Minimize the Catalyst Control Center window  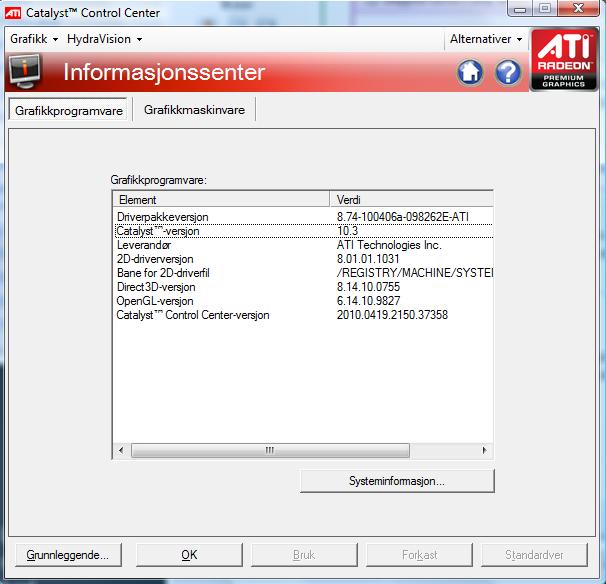(520, 9)
